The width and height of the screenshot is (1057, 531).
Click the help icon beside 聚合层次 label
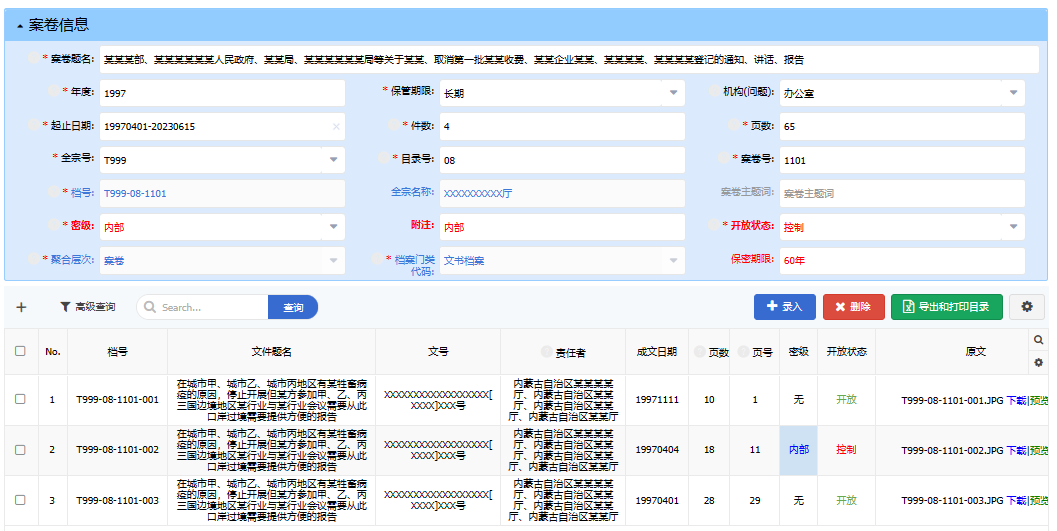coord(34,258)
